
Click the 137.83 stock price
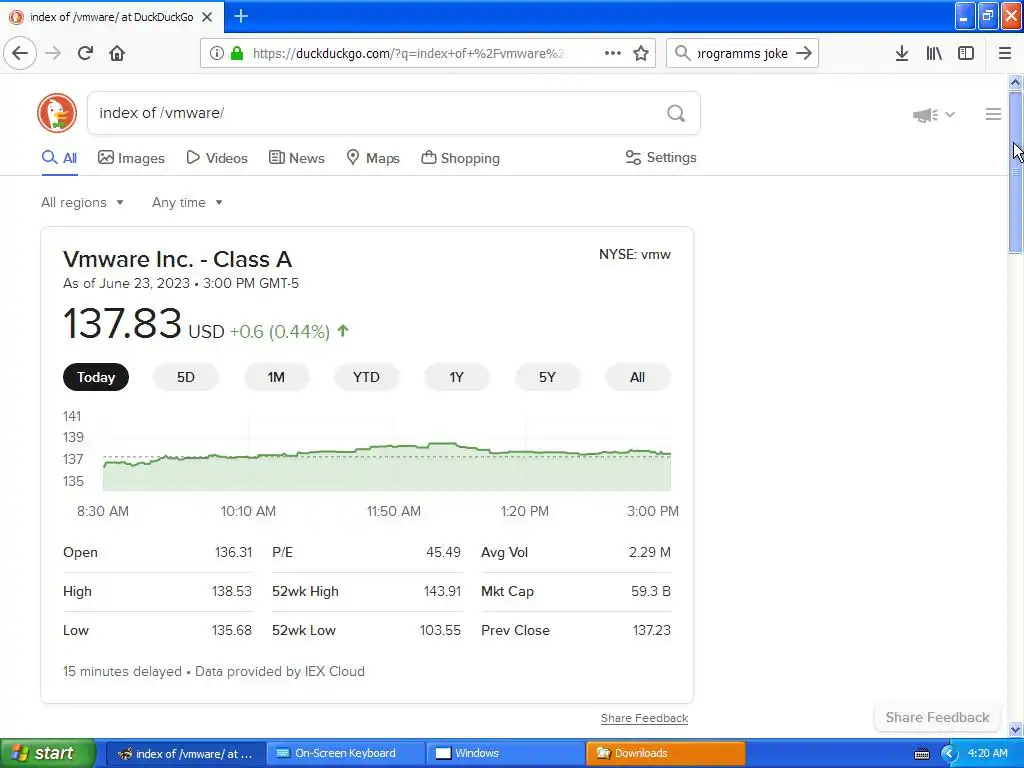[122, 323]
